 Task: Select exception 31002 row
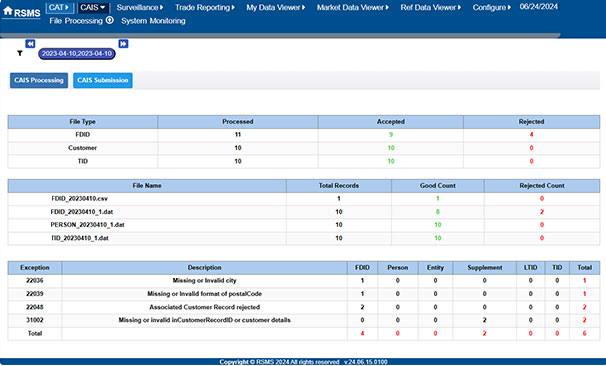pos(304,320)
